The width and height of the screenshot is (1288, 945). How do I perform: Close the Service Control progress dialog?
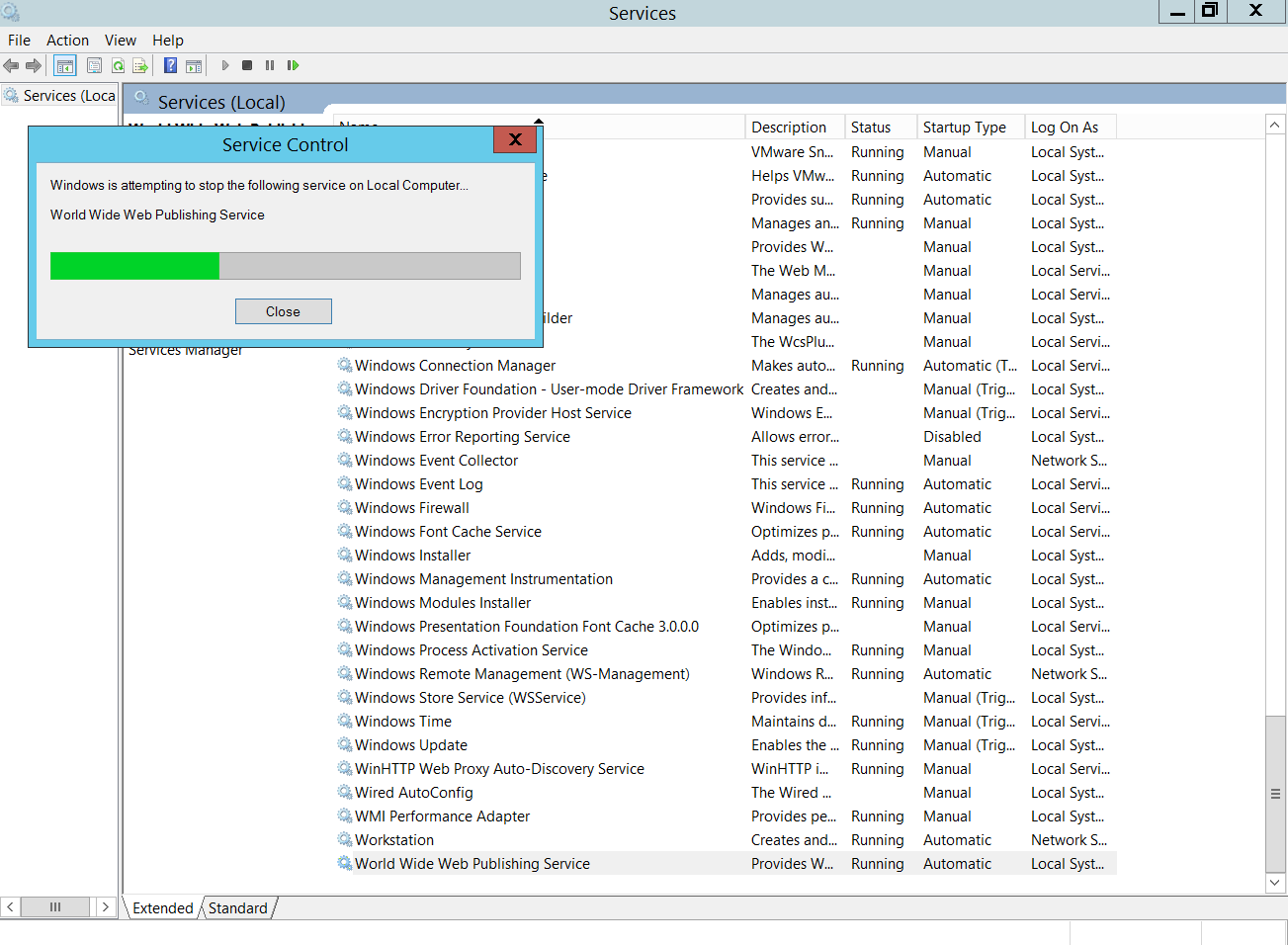click(283, 311)
